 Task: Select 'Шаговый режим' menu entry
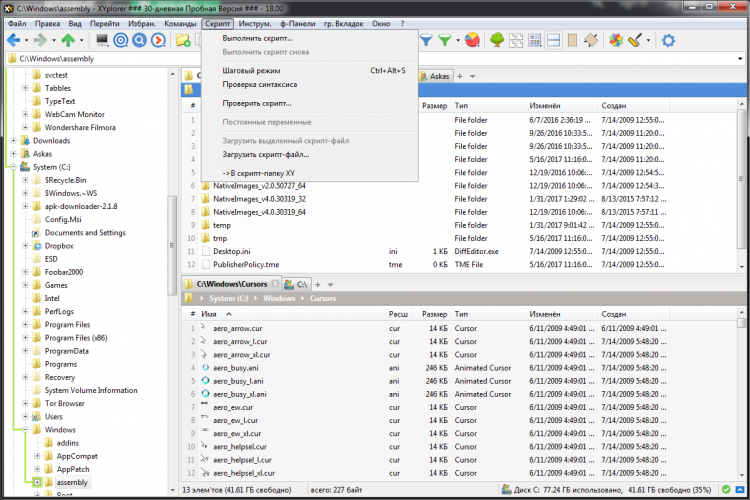[x=310, y=70]
